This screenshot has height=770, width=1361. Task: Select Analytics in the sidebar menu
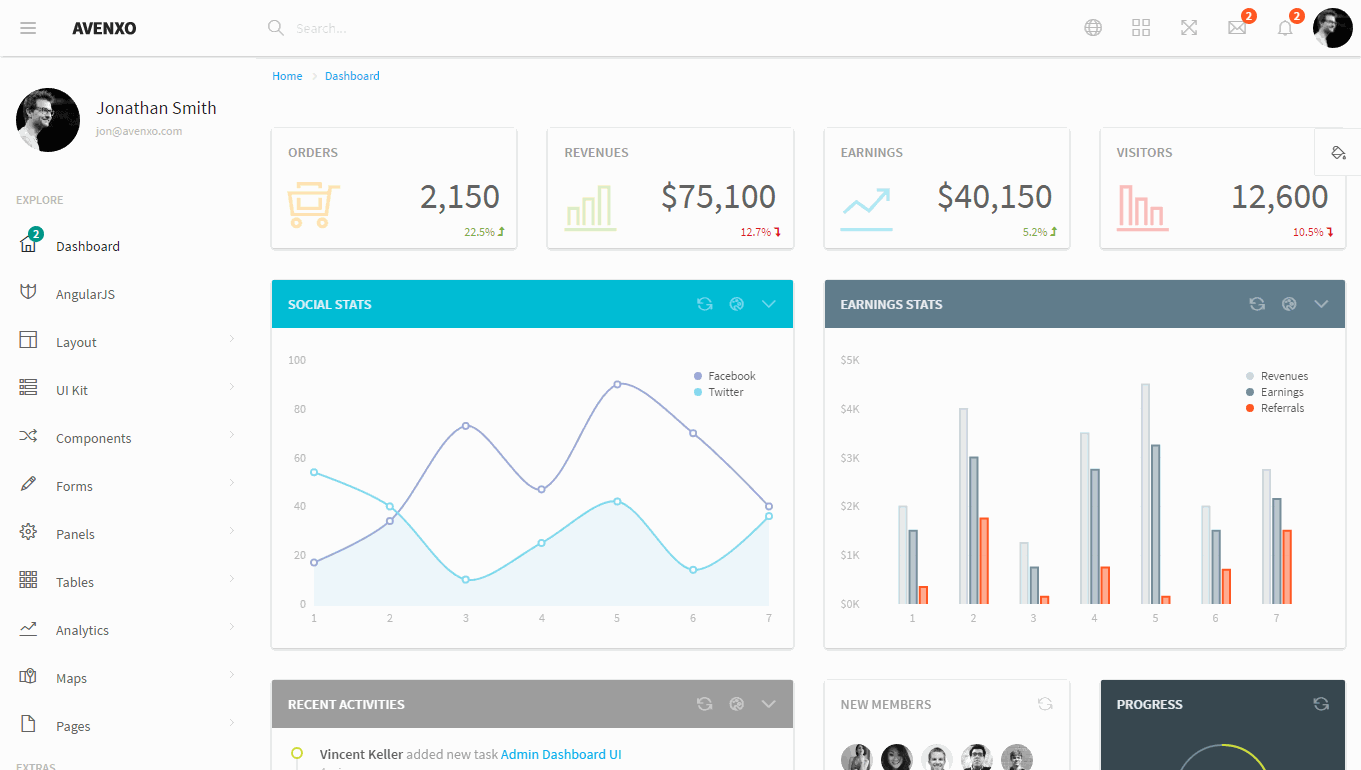click(81, 630)
